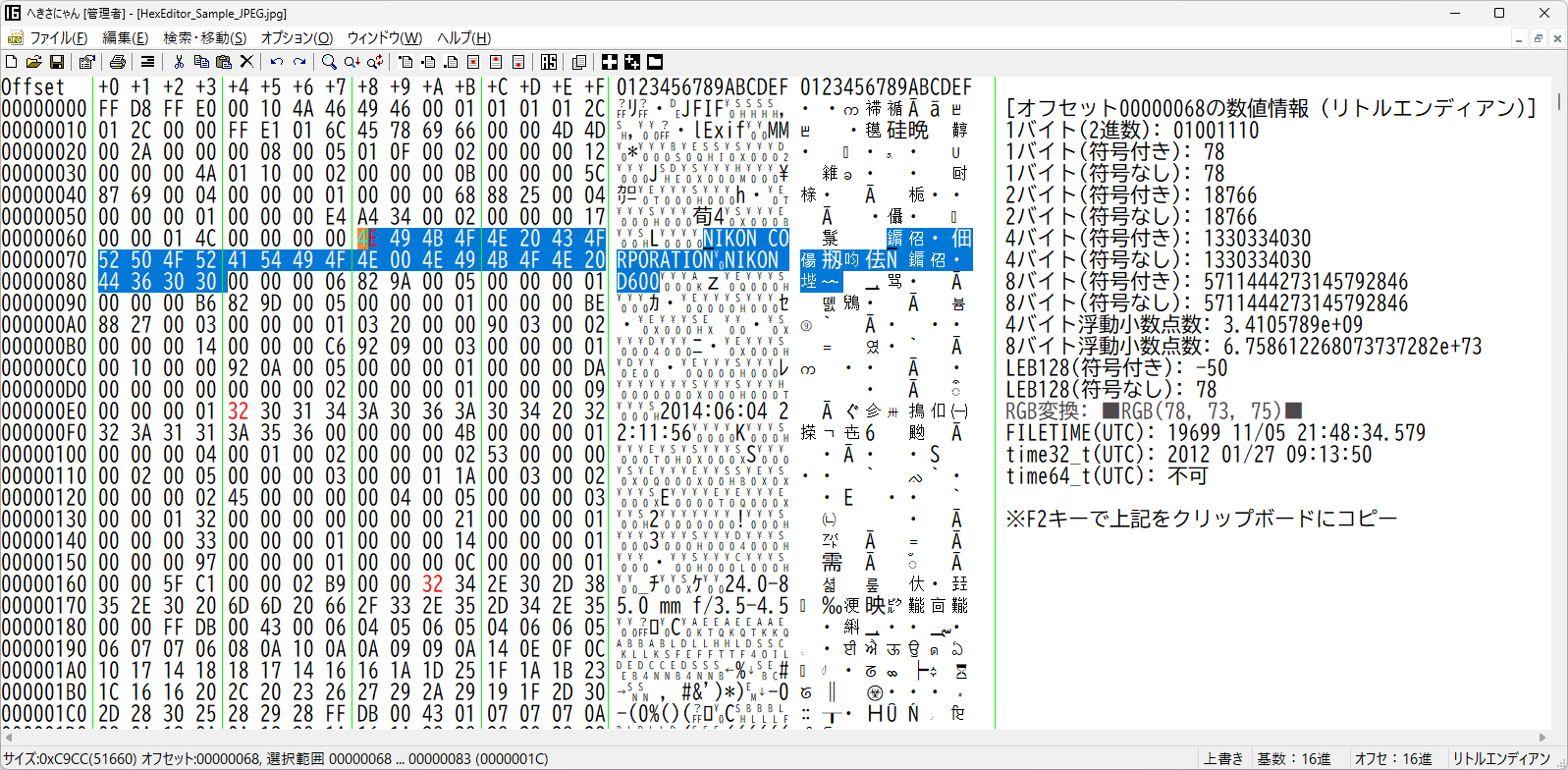
Task: Click the find next magnifier with down arrow
Action: tap(351, 62)
